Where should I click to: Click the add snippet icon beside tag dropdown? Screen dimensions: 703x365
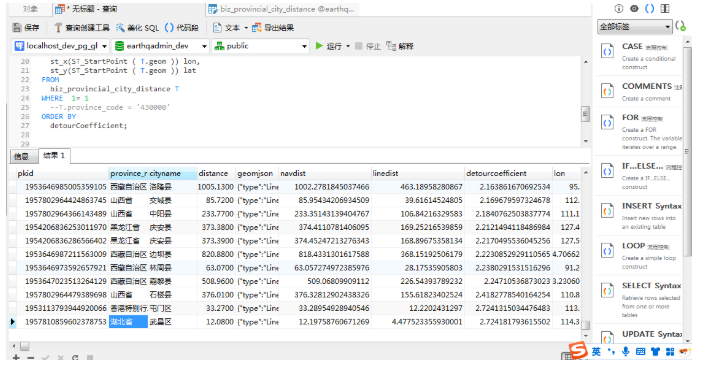point(681,26)
